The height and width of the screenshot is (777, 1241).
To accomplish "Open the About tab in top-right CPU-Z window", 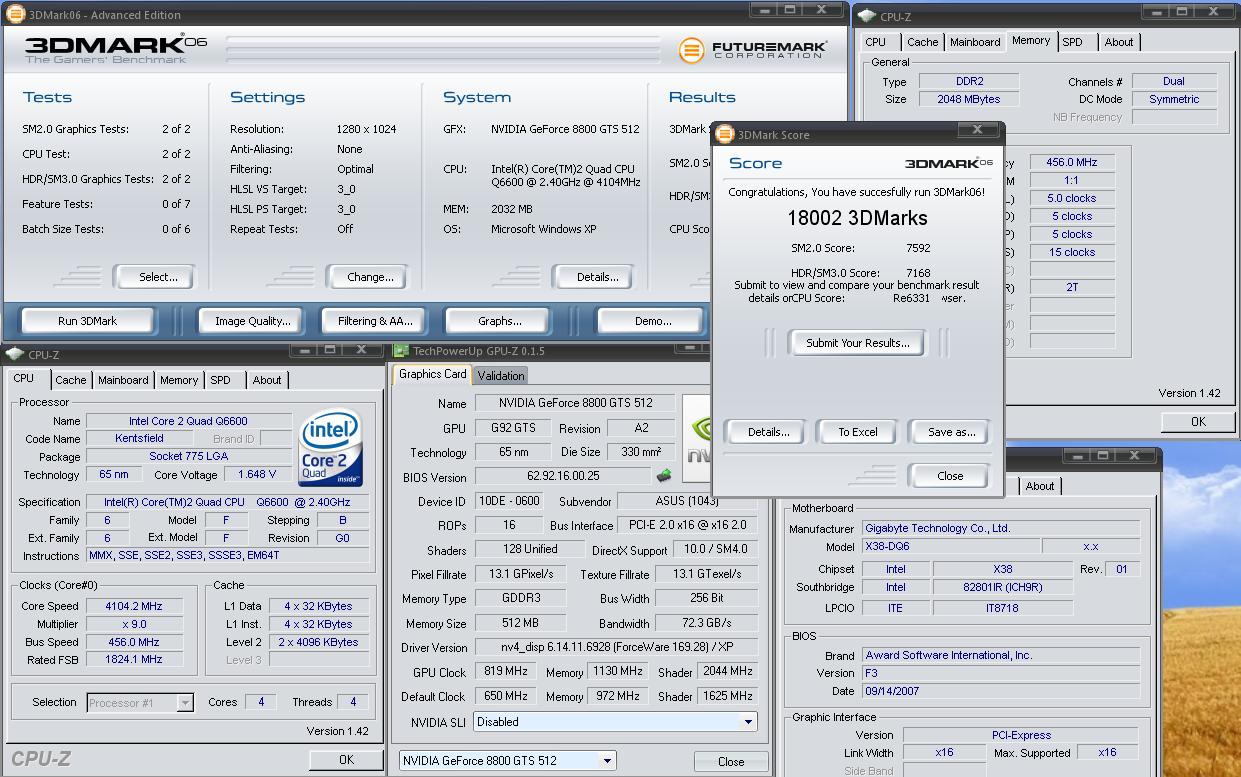I will click(x=1119, y=42).
